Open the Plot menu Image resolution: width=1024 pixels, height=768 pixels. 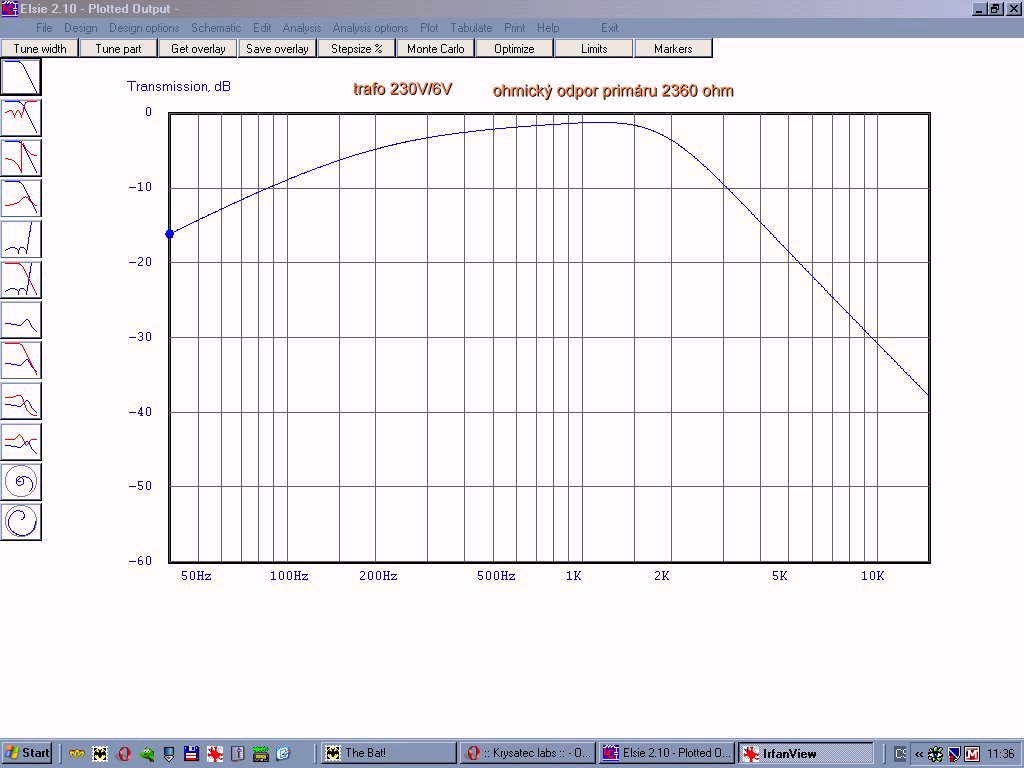(x=429, y=28)
